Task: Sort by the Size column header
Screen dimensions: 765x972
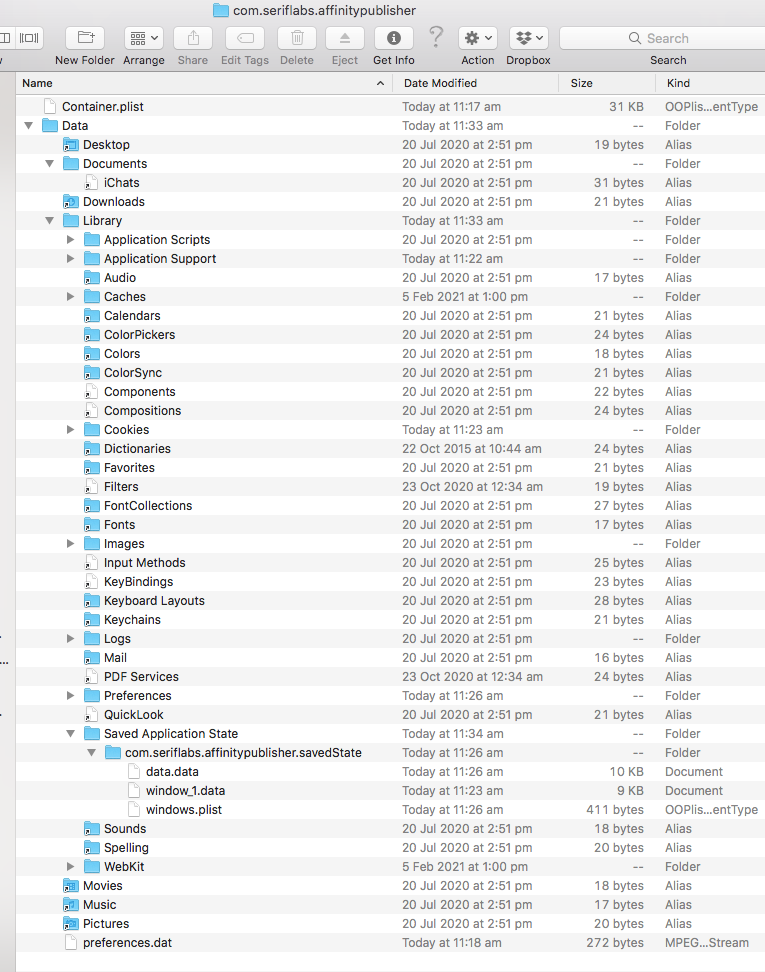Action: tap(607, 83)
